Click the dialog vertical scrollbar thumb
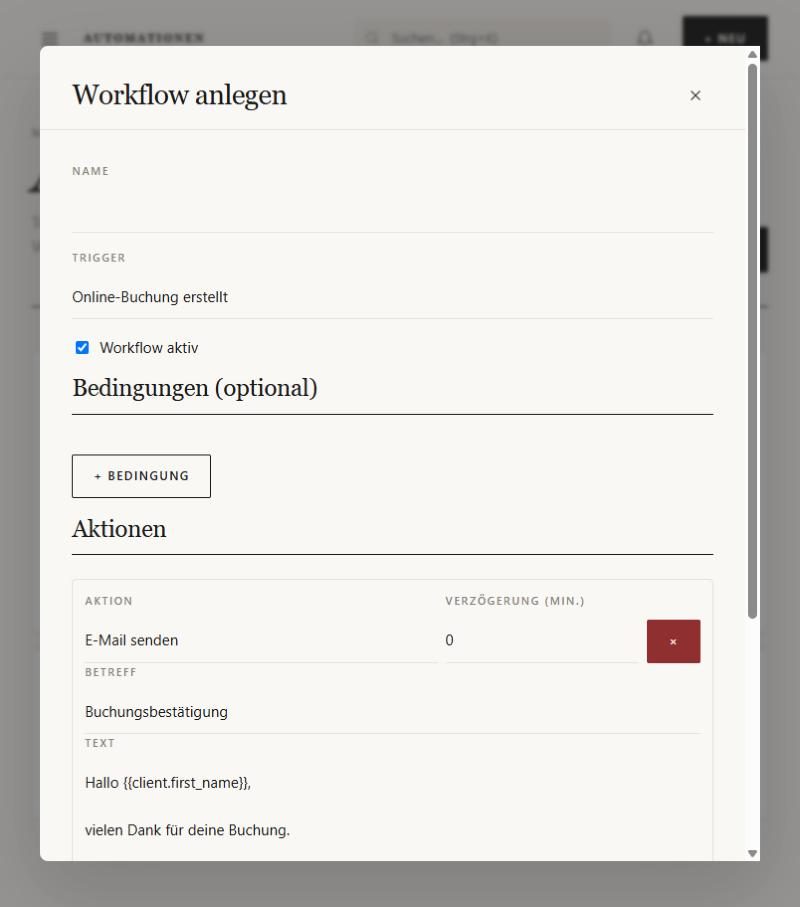The height and width of the screenshot is (907, 800). (x=752, y=341)
